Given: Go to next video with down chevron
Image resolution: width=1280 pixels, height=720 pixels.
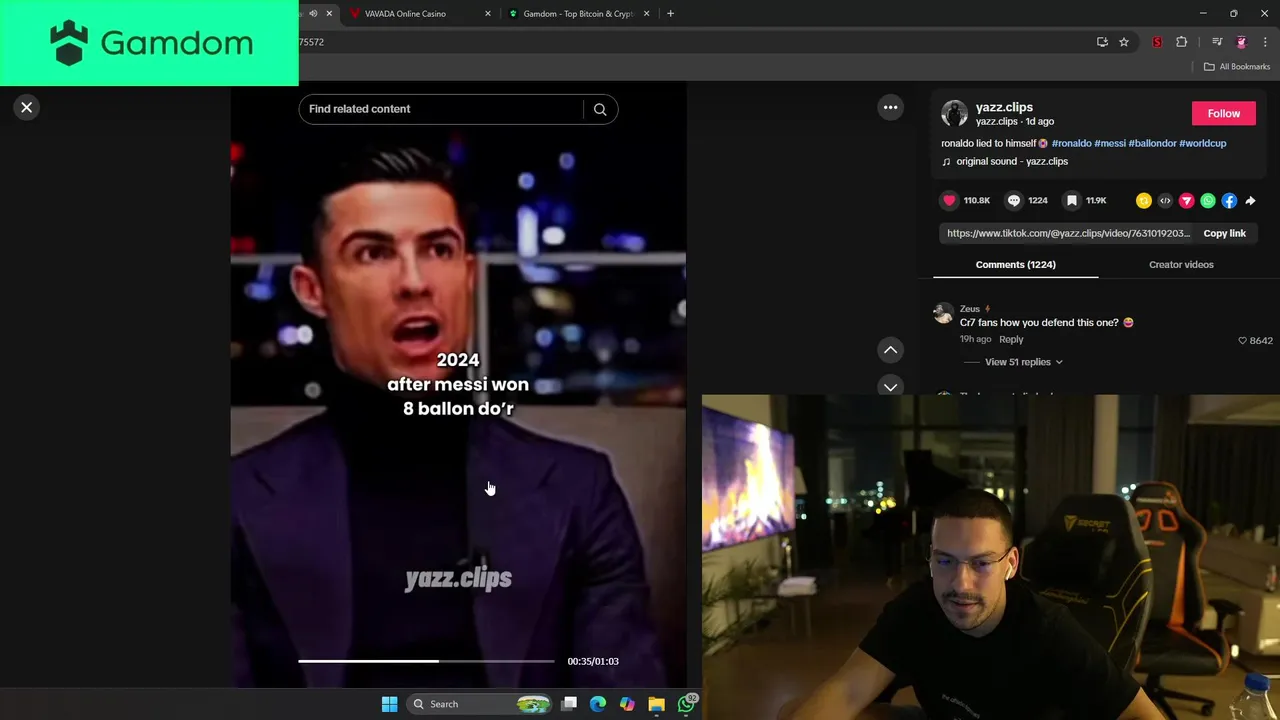Looking at the screenshot, I should pos(890,386).
